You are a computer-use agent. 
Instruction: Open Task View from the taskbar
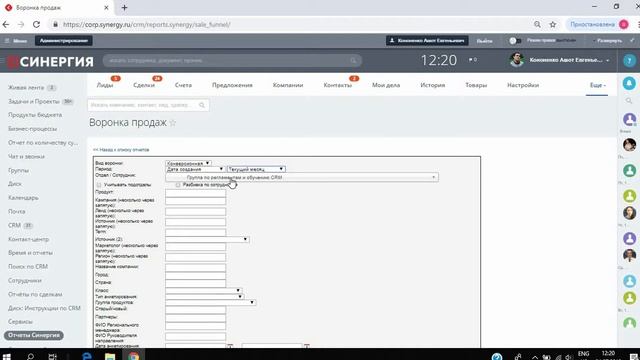(x=53, y=356)
